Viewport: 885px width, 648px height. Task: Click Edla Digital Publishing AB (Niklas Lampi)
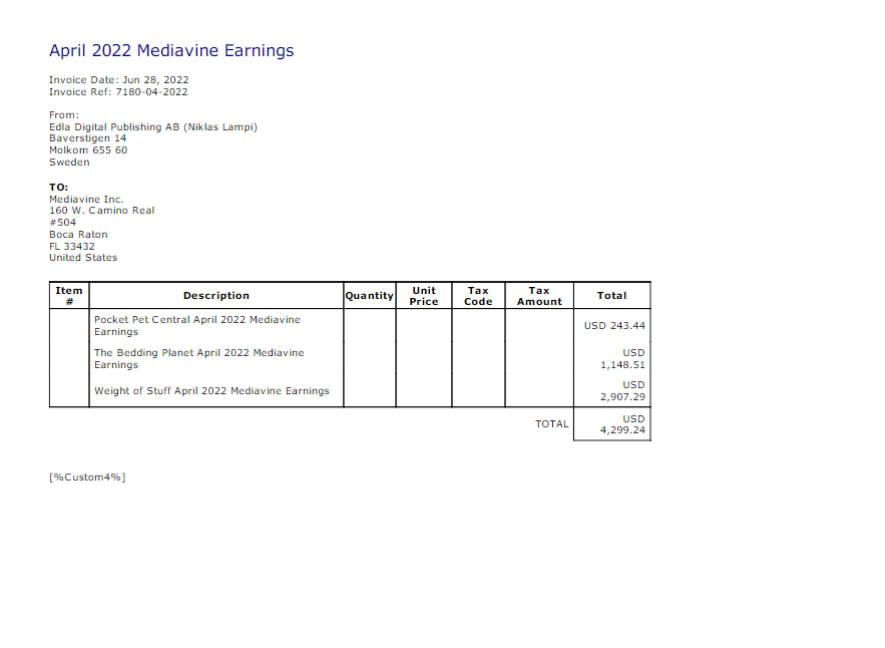click(x=153, y=127)
